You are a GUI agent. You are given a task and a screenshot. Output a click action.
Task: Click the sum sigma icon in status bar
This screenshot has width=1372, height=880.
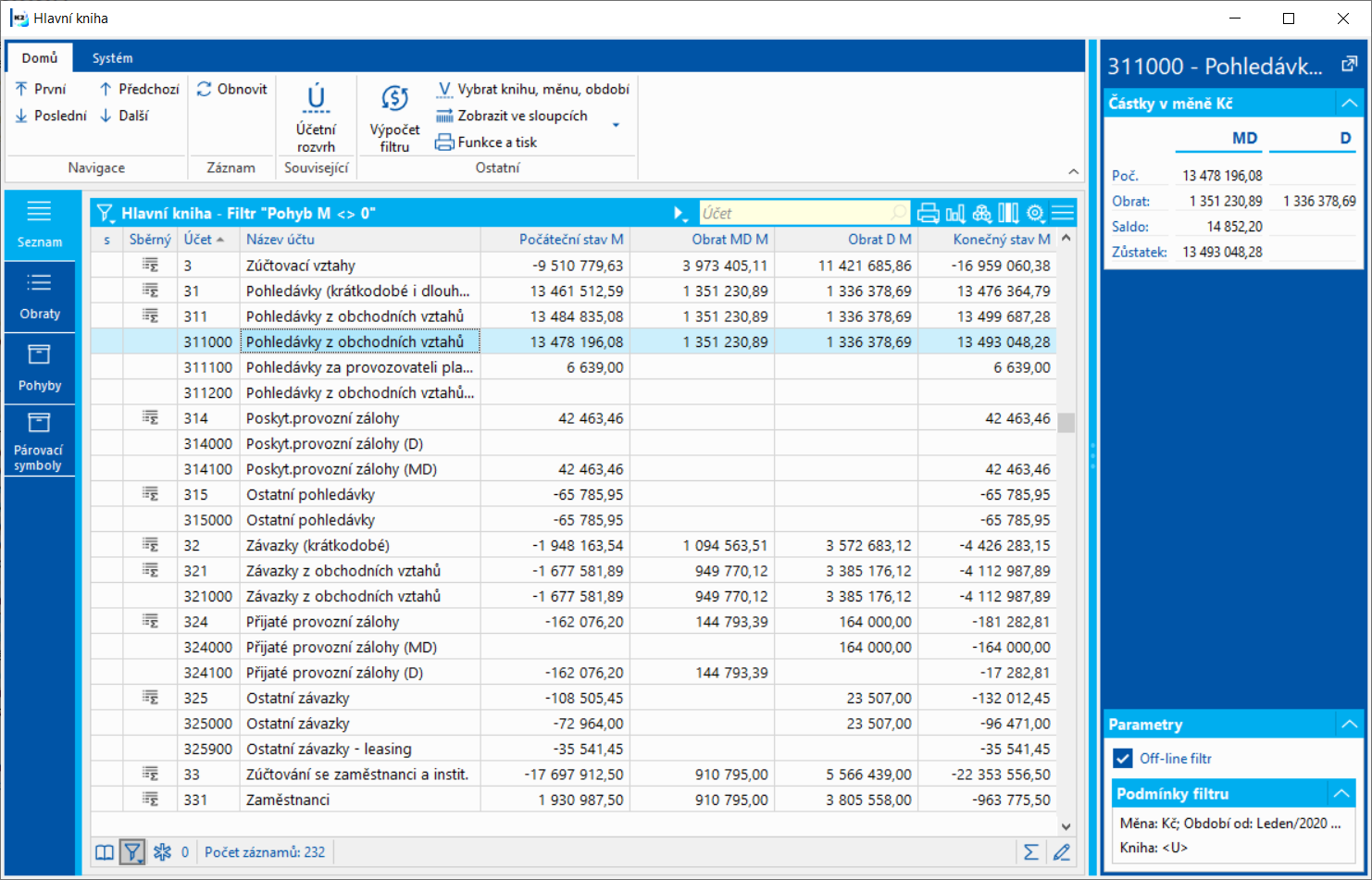pos(1030,852)
